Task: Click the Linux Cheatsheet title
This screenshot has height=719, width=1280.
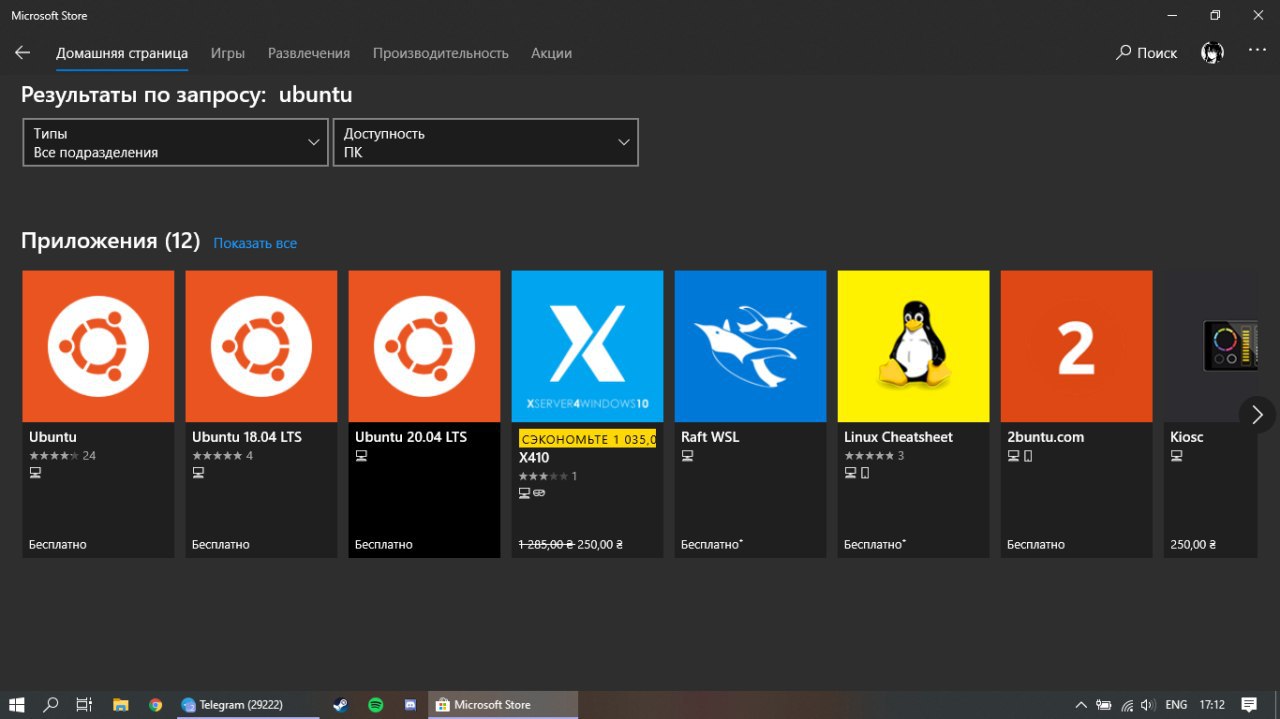Action: point(898,437)
